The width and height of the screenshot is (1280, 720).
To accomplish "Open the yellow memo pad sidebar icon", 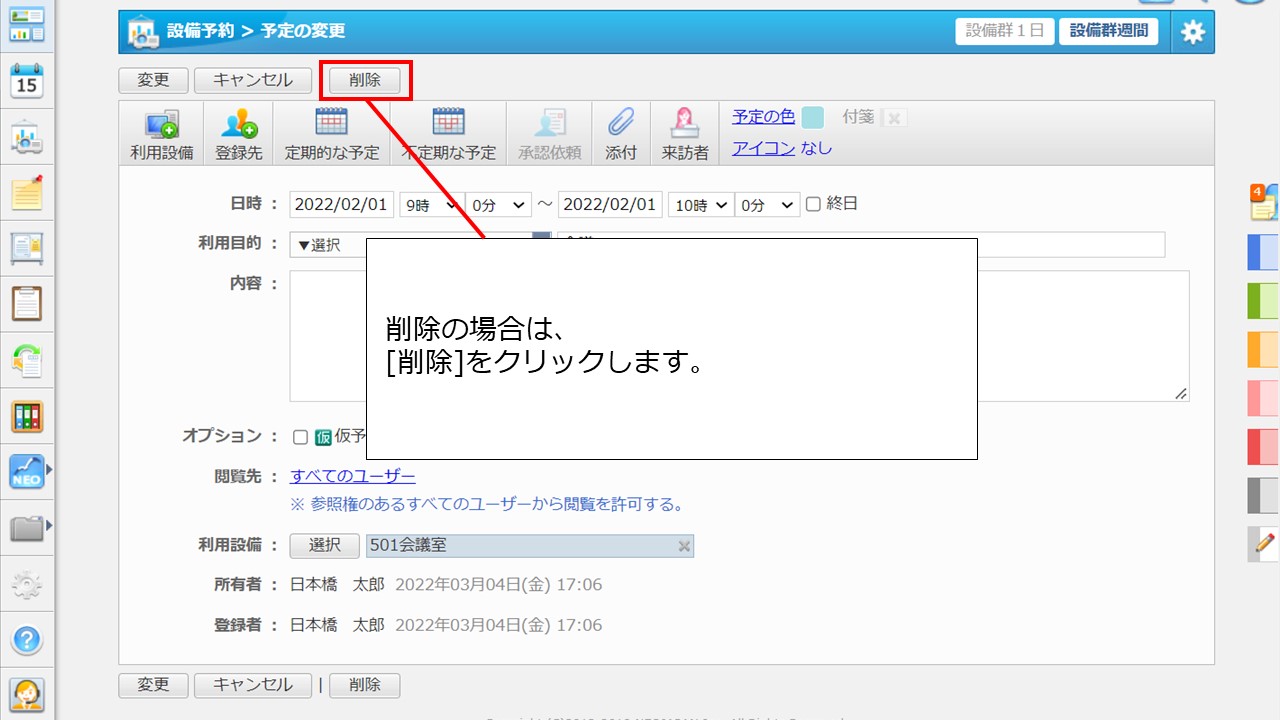I will point(27,193).
